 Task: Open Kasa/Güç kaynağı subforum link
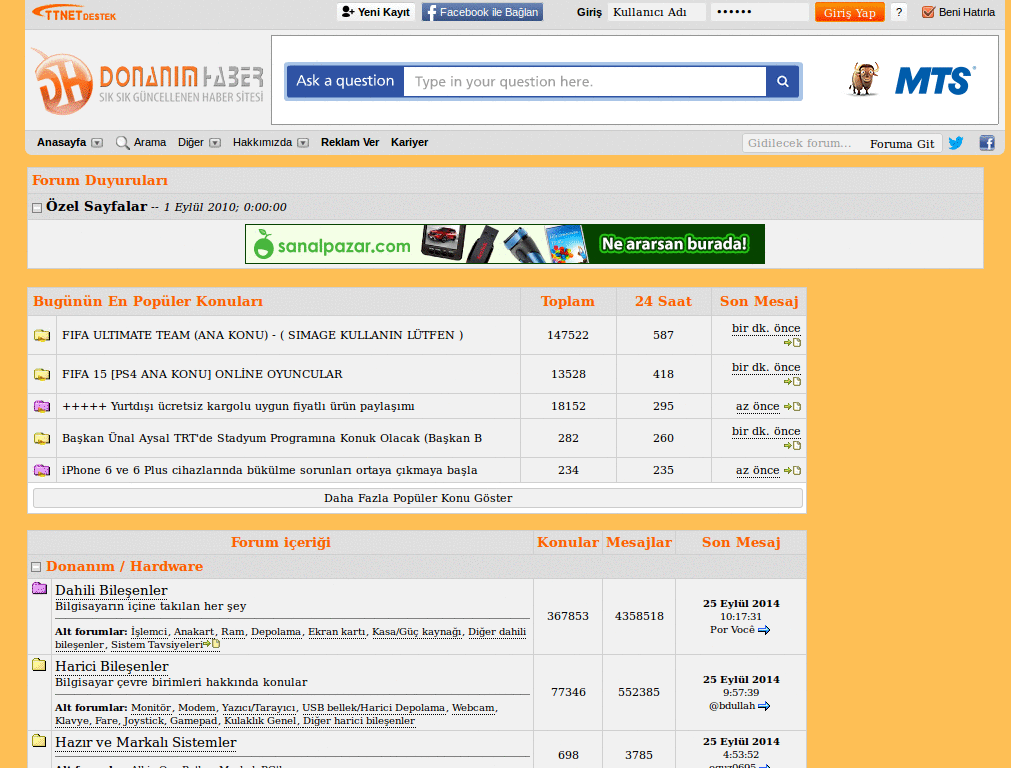click(416, 632)
